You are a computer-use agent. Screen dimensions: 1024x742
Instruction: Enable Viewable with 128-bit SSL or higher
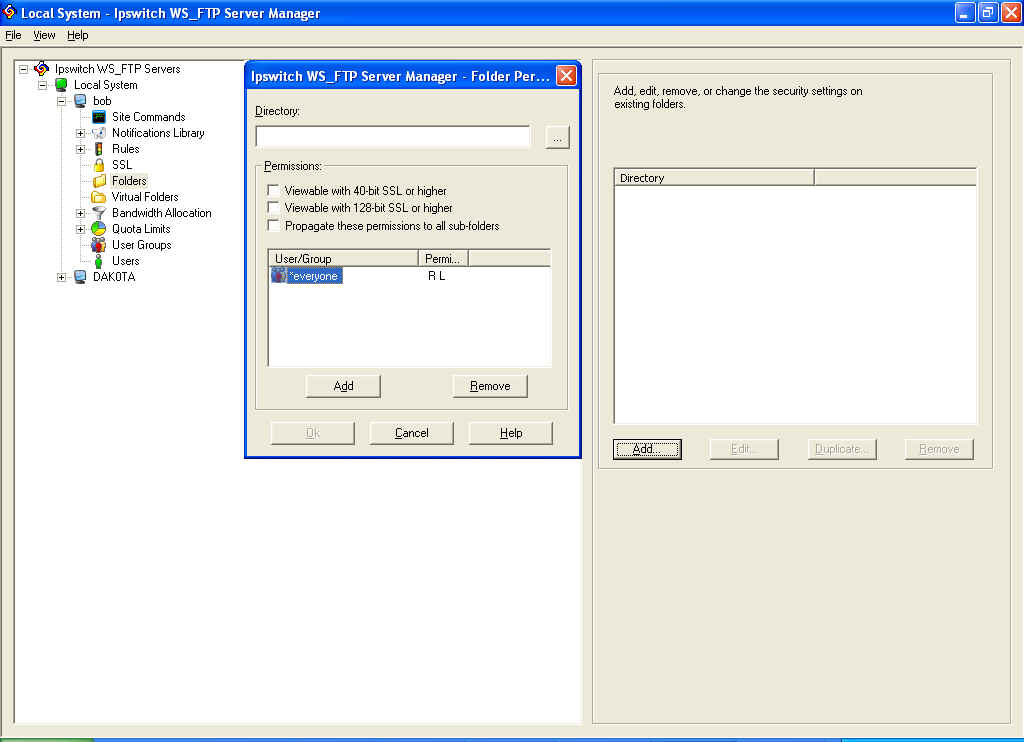coord(274,207)
